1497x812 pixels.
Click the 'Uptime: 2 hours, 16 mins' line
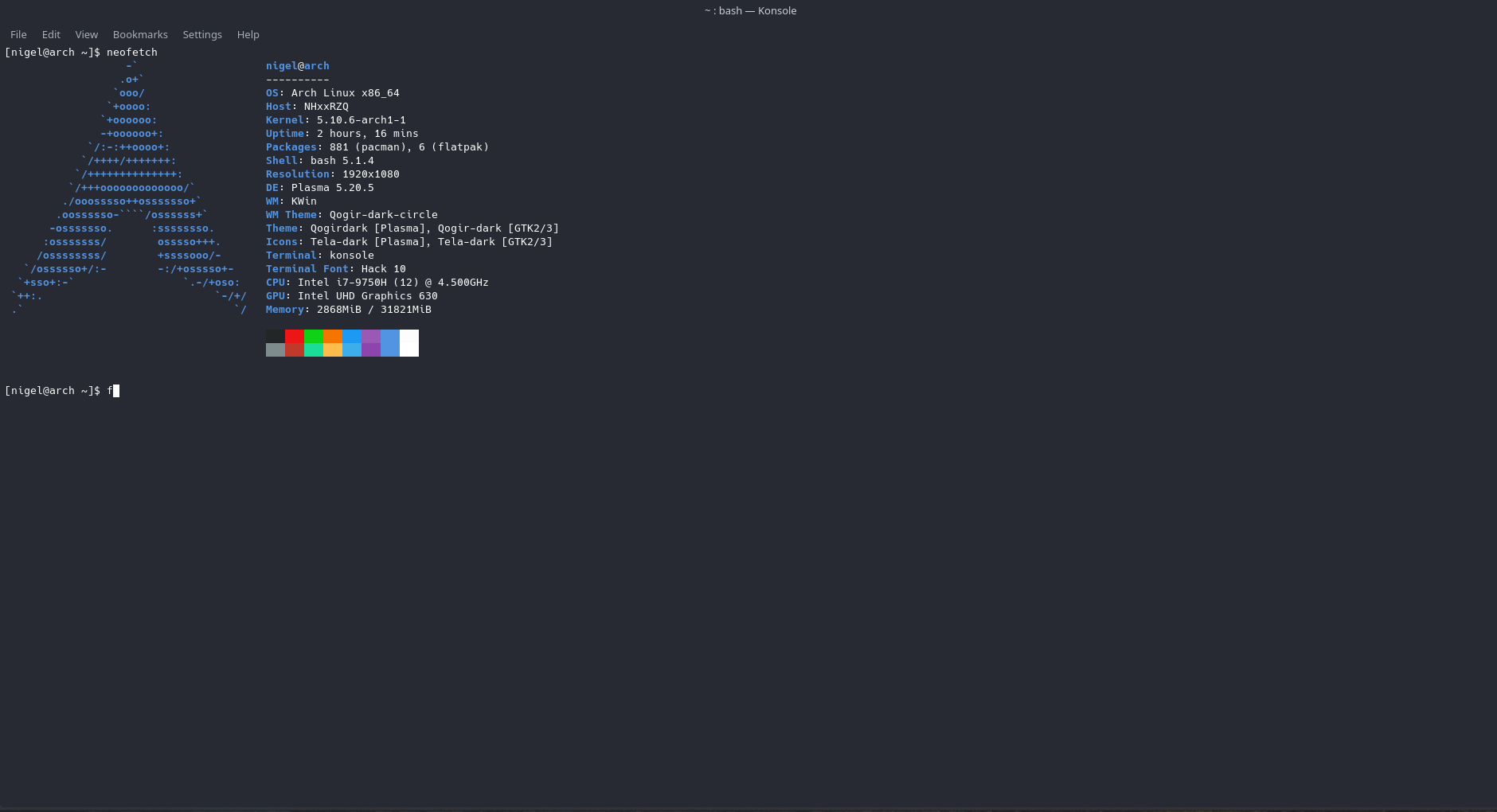pos(342,134)
